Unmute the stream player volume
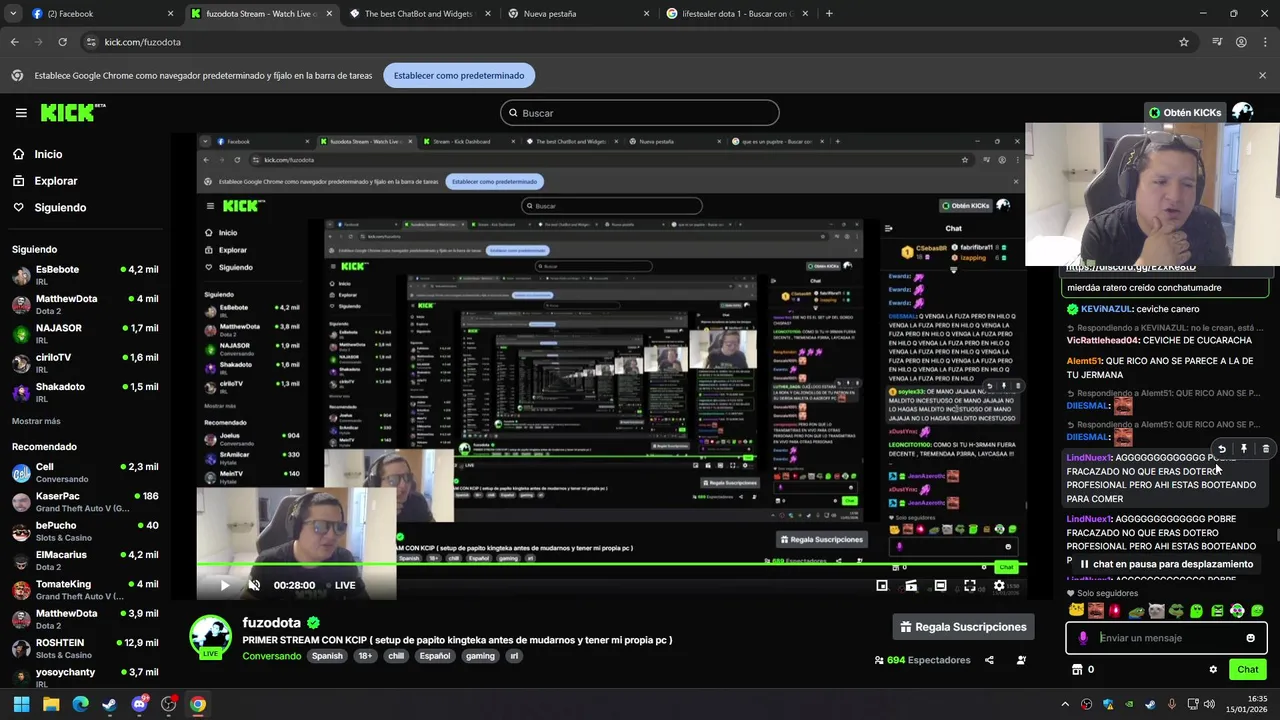Screen dimensions: 1280x720 point(254,585)
